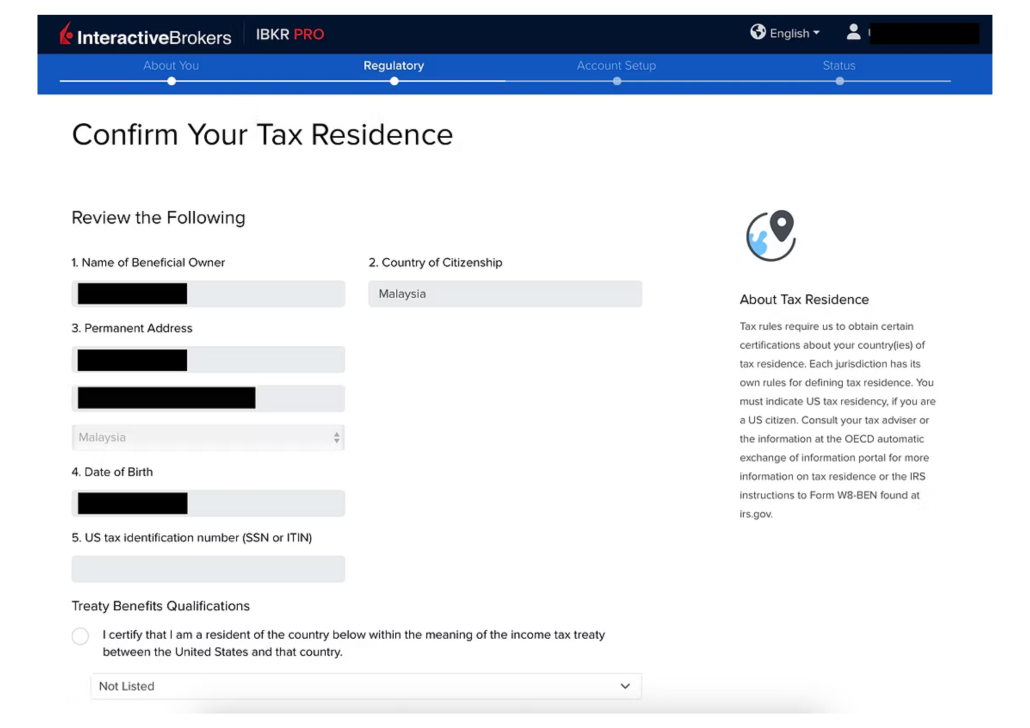
Task: Click the Account Setup step dot
Action: (617, 81)
